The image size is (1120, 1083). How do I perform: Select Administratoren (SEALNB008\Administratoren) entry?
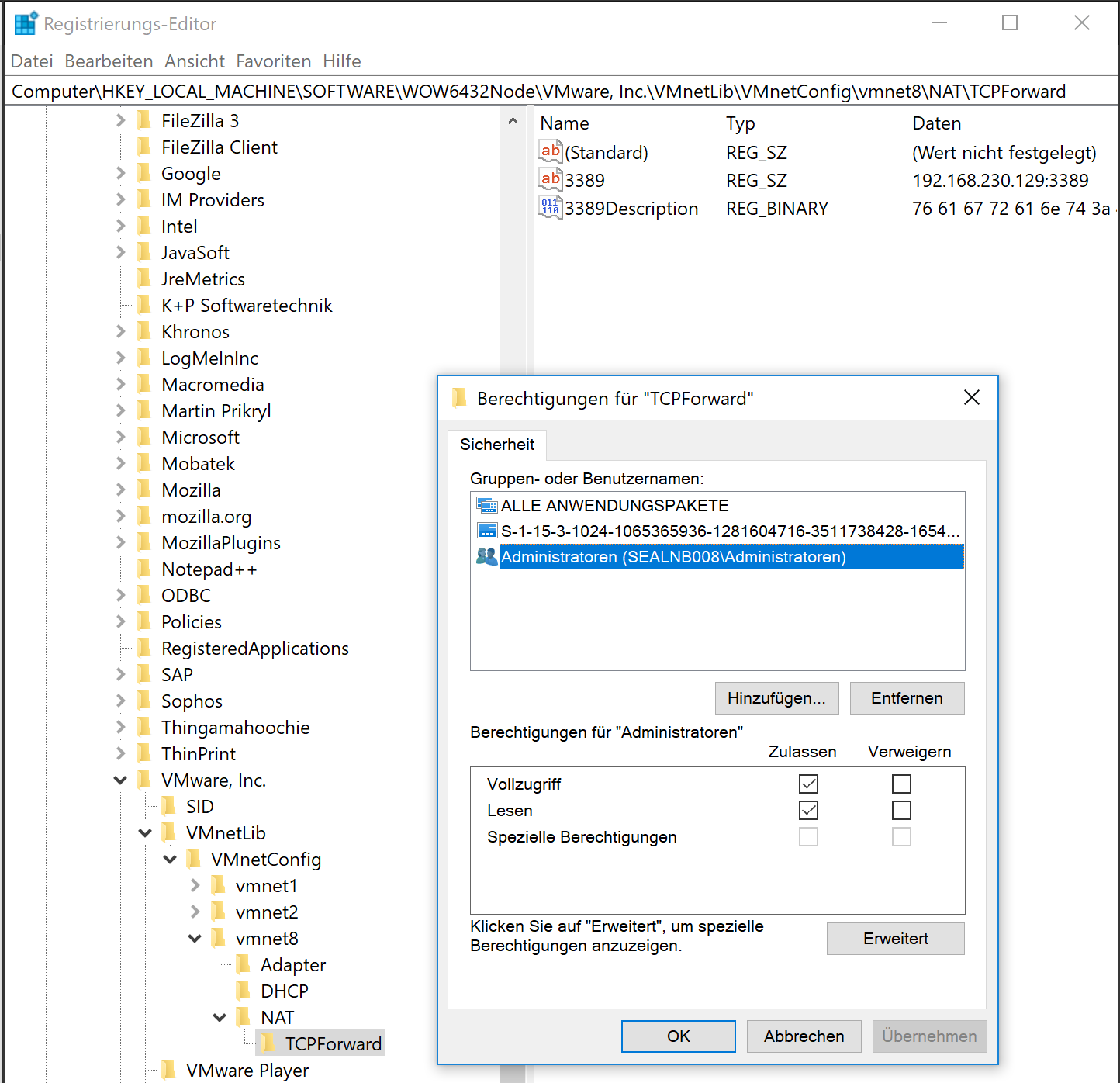pos(718,556)
